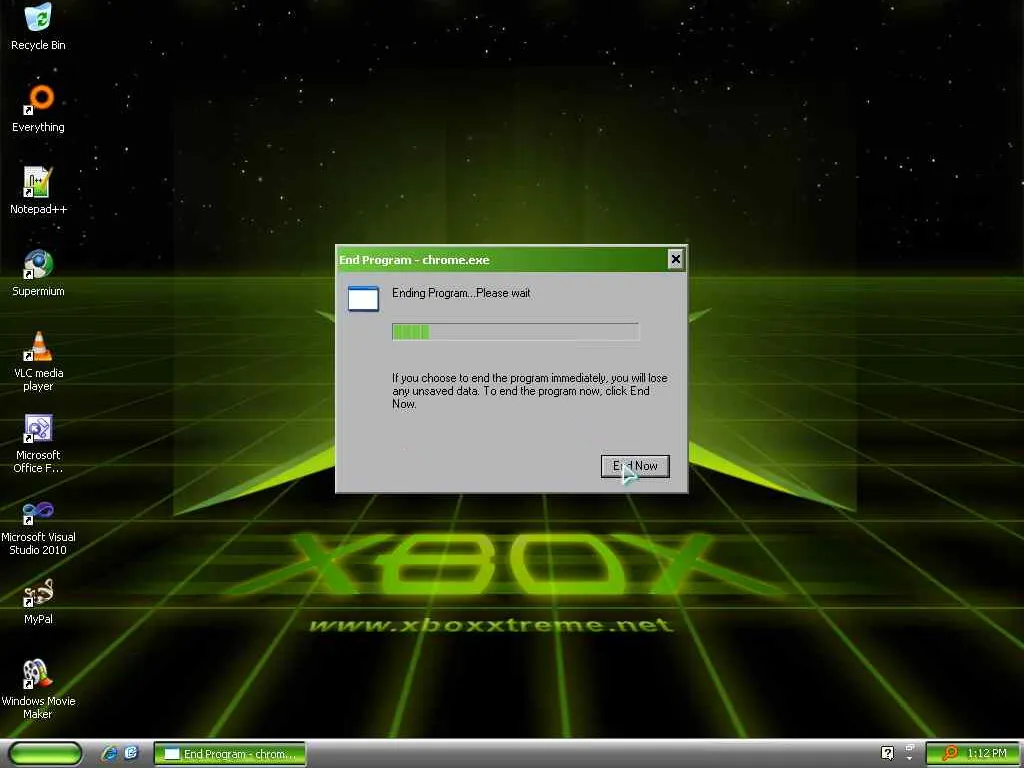This screenshot has height=768, width=1024.
Task: Click the End Now button
Action: 635,466
